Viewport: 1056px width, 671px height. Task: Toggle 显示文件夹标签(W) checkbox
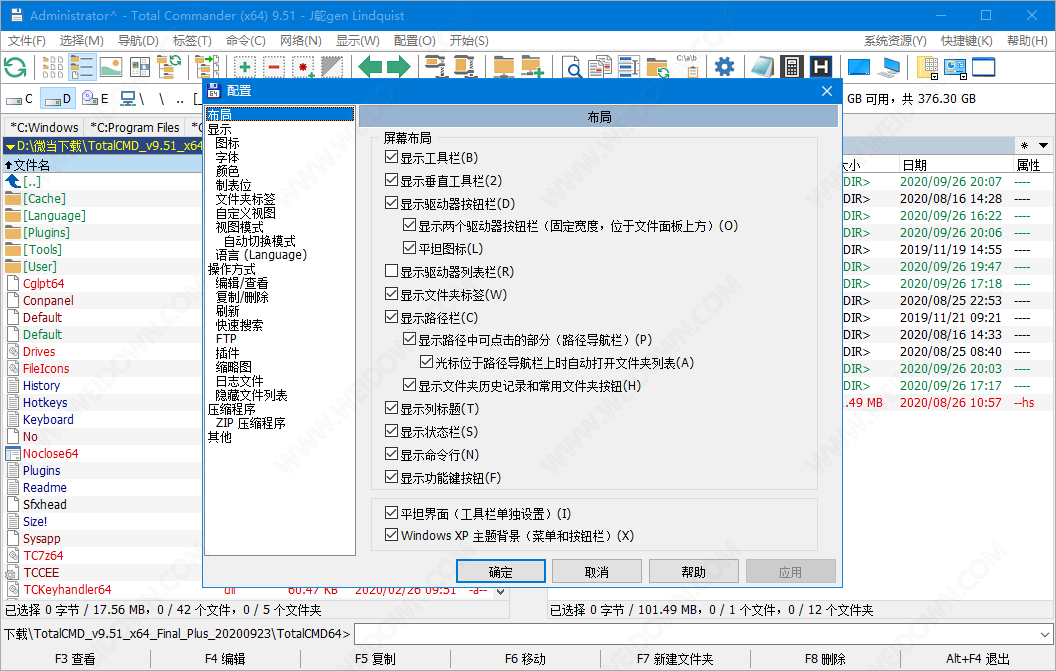pos(391,294)
